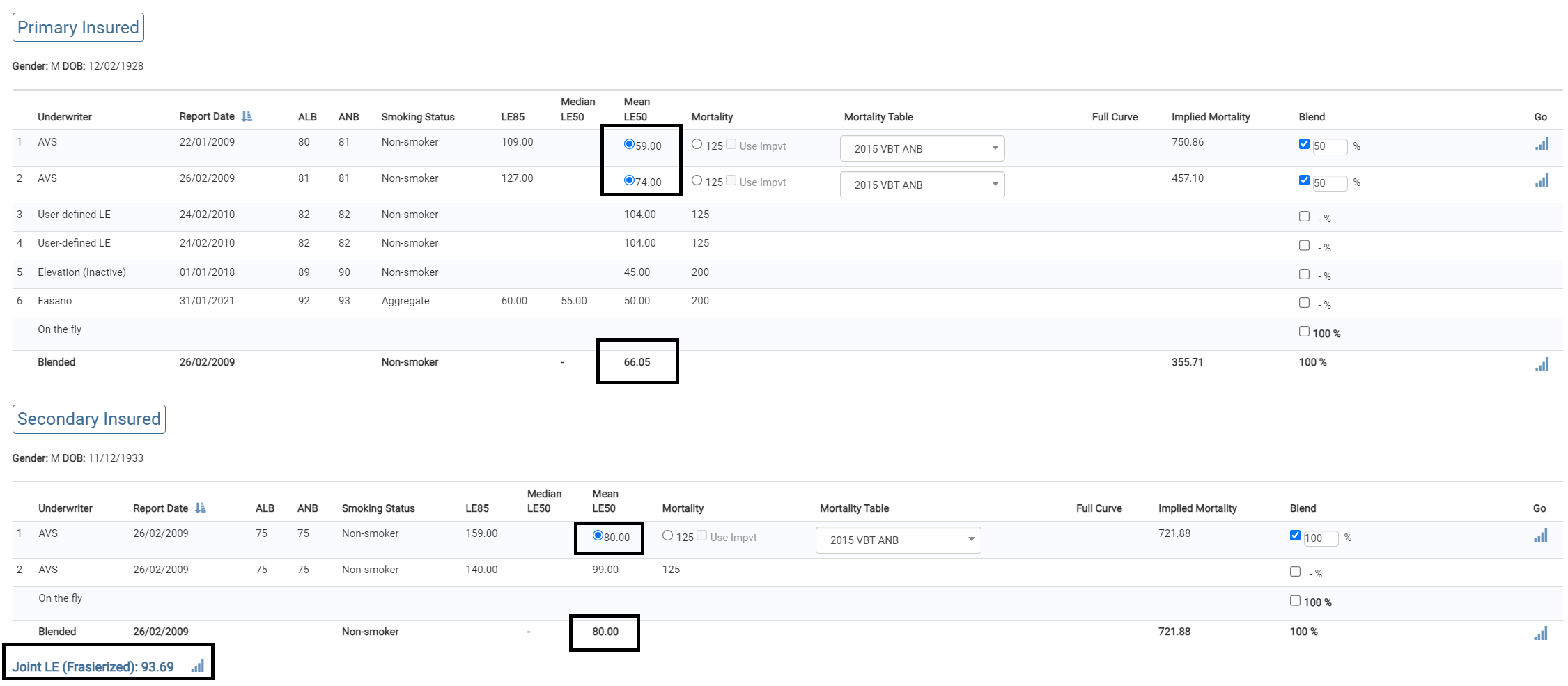Click Blend percent field in Secondary AVS row
This screenshot has width=1568, height=686.
pos(1320,538)
